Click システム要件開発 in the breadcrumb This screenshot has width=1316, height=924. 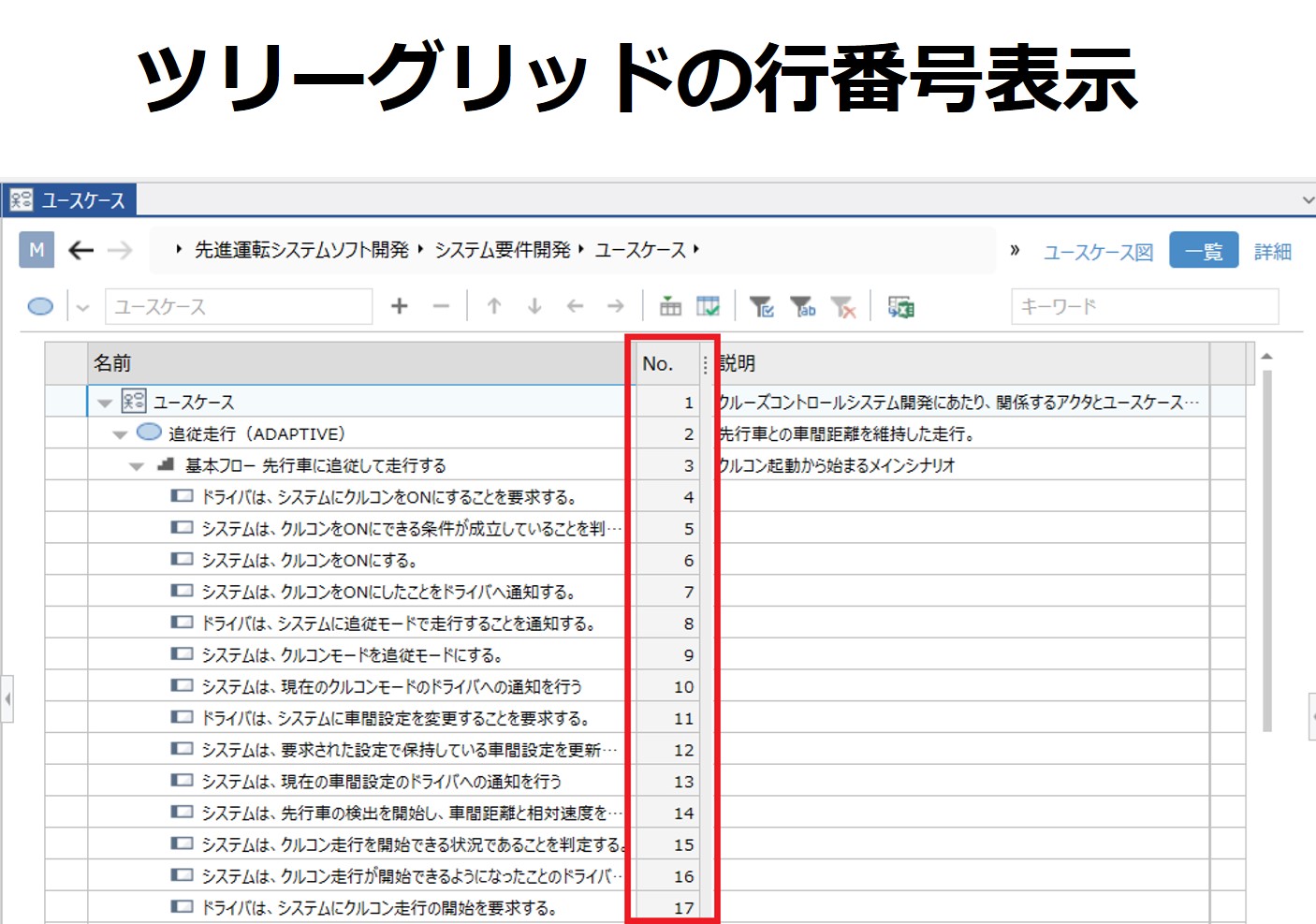(503, 250)
